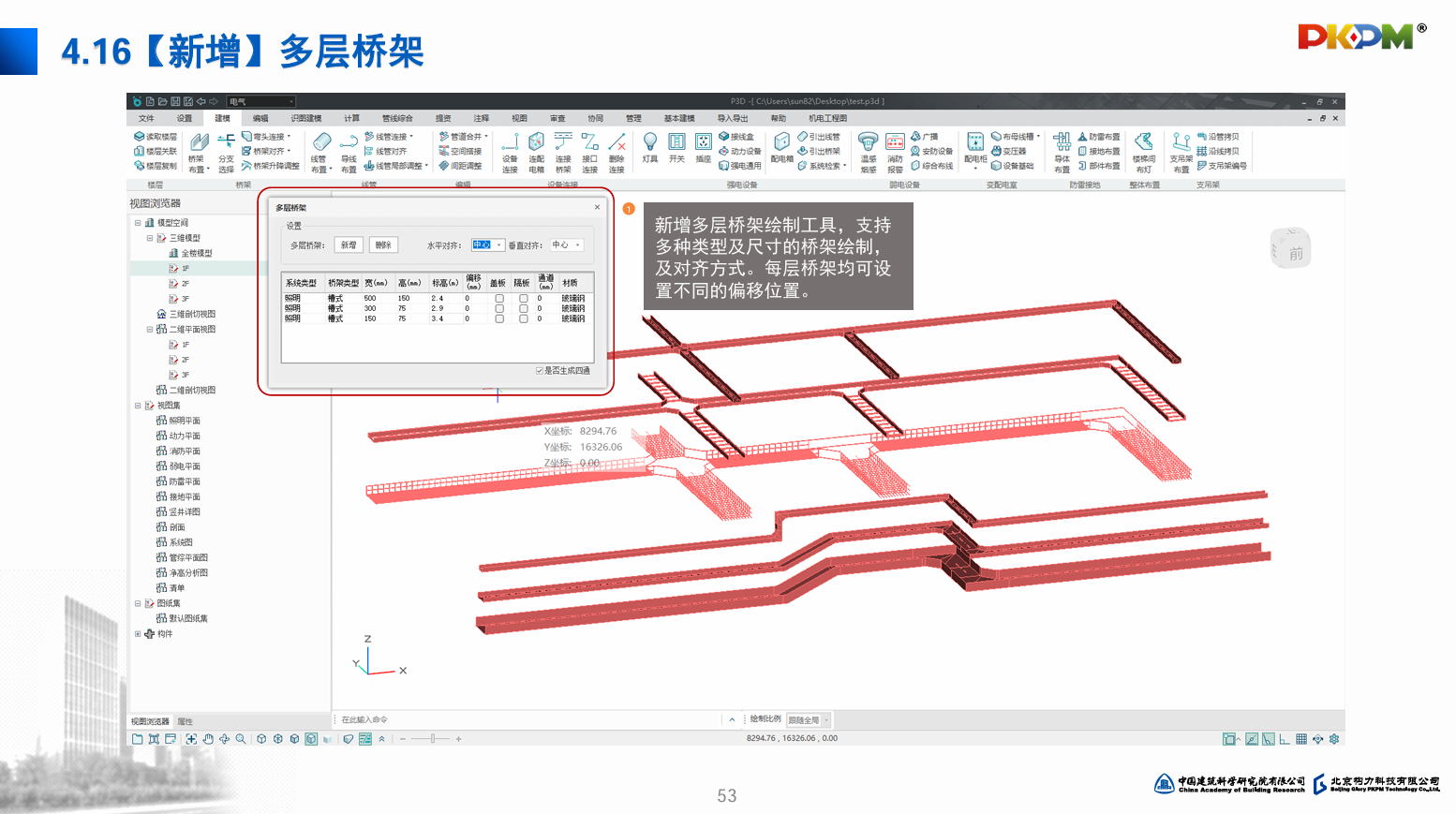Open the 识图建模 ribbon tab

click(x=306, y=119)
